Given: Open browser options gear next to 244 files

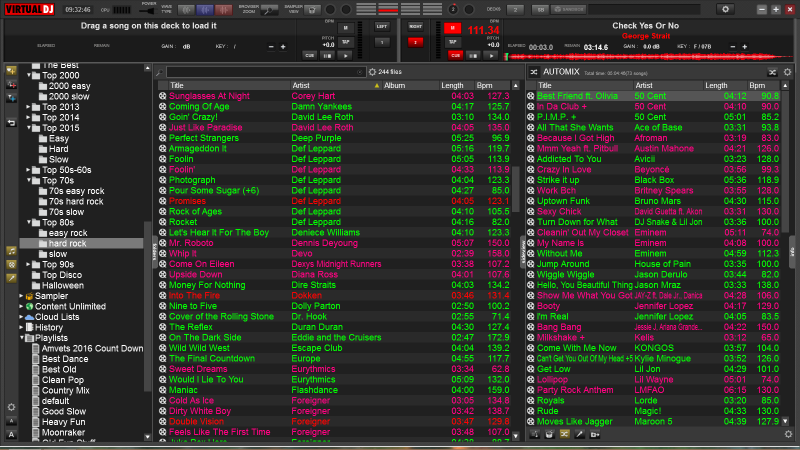Looking at the screenshot, I should (x=371, y=72).
